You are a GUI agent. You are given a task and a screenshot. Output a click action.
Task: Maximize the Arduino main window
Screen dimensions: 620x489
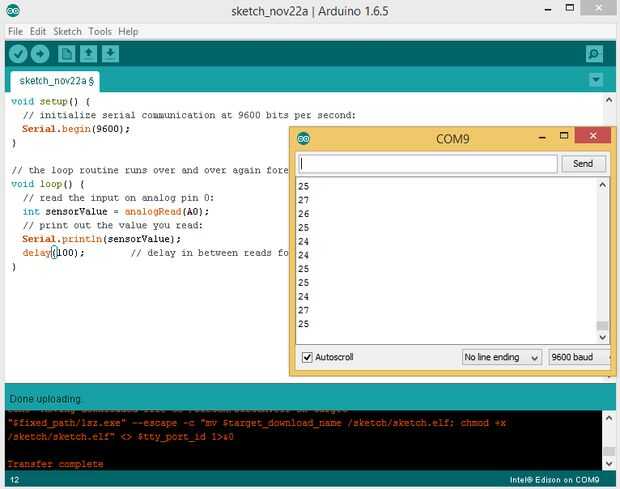570,8
